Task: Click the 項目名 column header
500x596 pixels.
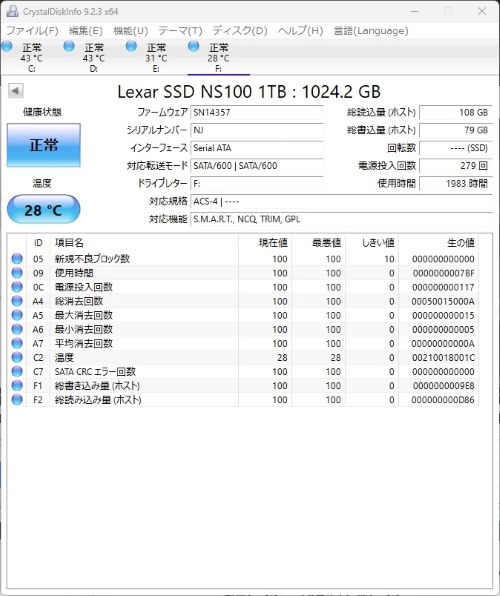Action: coord(144,243)
